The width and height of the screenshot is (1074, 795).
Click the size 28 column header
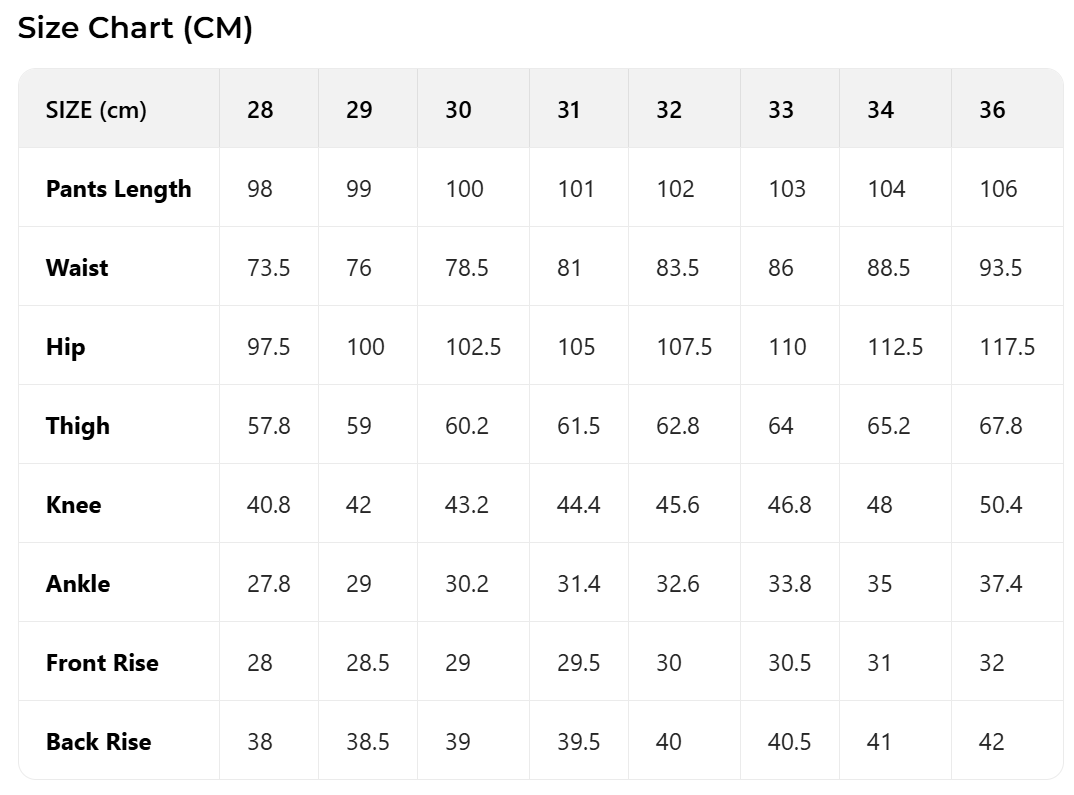260,110
